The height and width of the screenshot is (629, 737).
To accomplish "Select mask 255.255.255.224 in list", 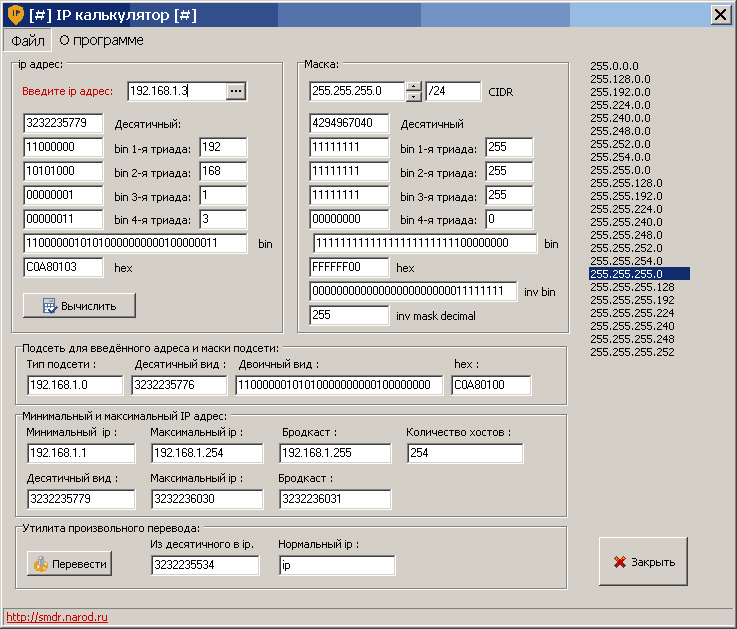I will [632, 313].
